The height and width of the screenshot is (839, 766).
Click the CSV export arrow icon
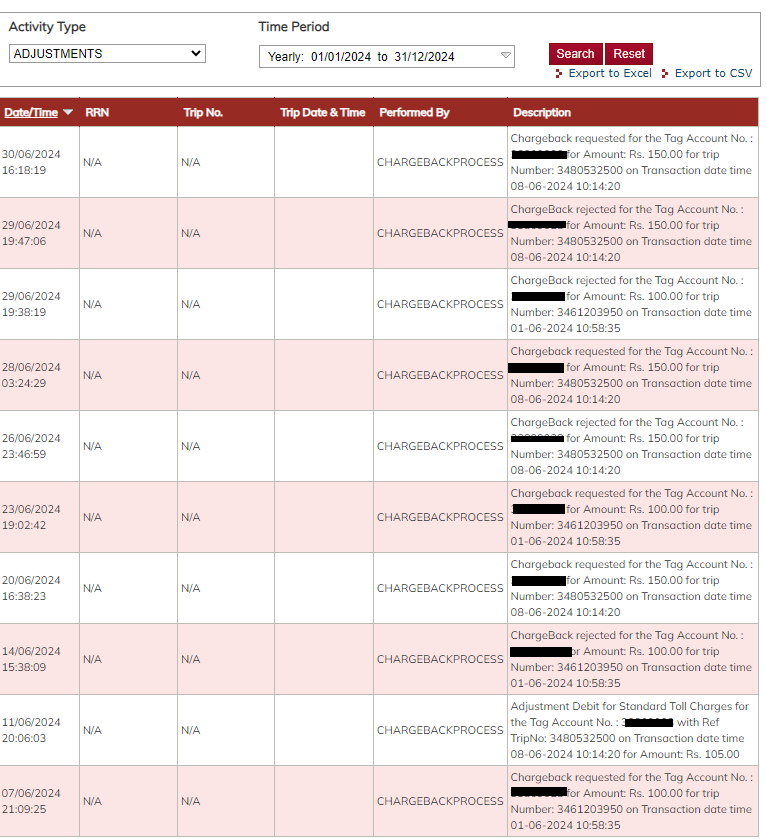(x=665, y=74)
